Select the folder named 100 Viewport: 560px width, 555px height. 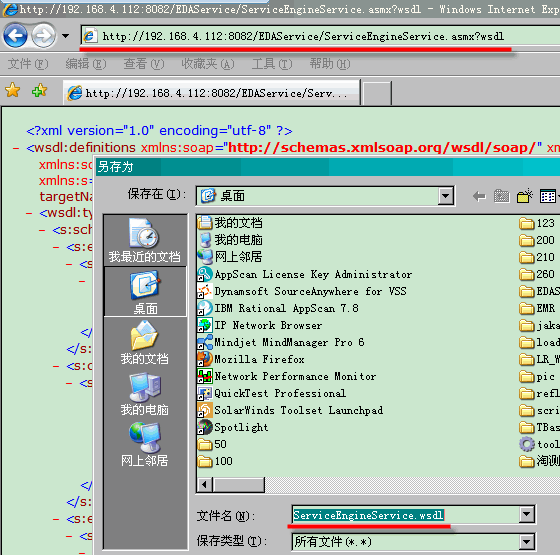[215, 461]
